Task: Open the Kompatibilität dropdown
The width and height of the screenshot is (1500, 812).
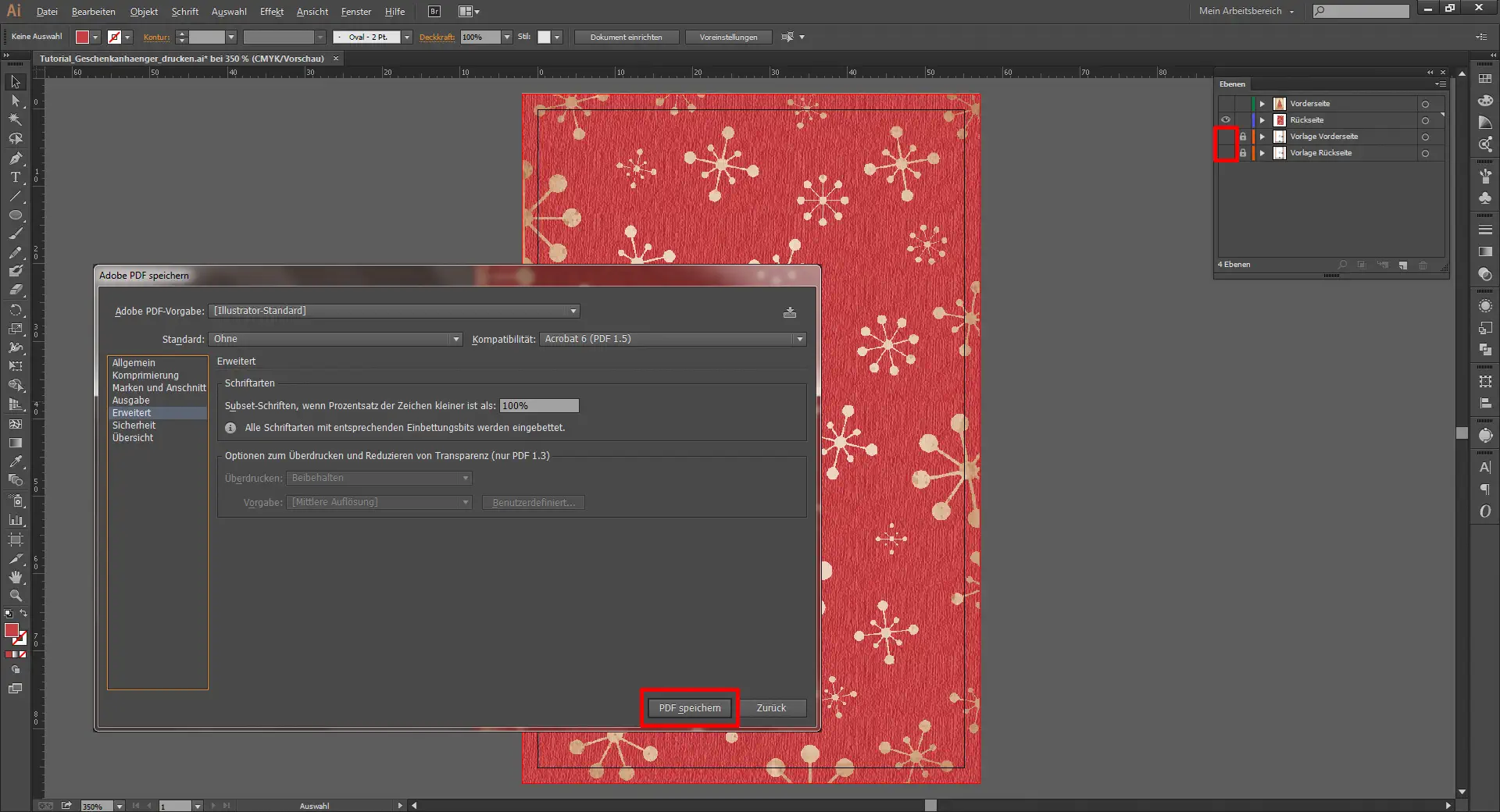Action: pyautogui.click(x=673, y=339)
